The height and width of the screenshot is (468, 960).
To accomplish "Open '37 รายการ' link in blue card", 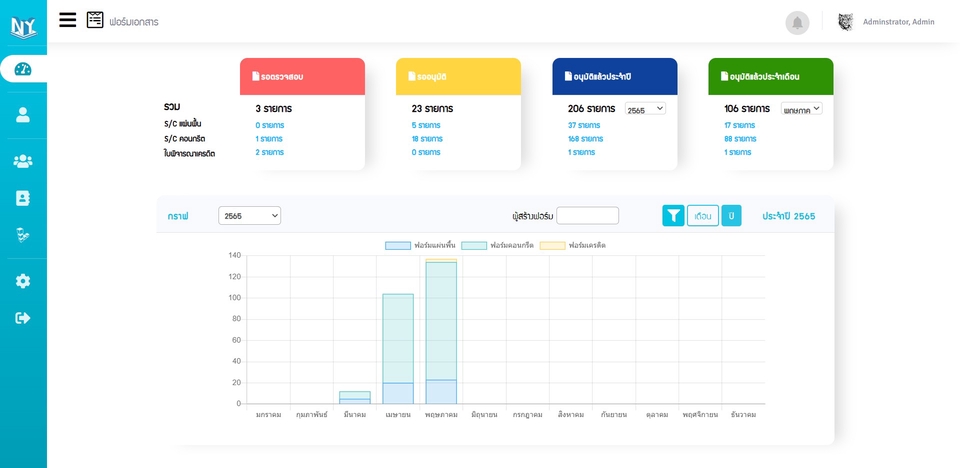I will click(583, 126).
